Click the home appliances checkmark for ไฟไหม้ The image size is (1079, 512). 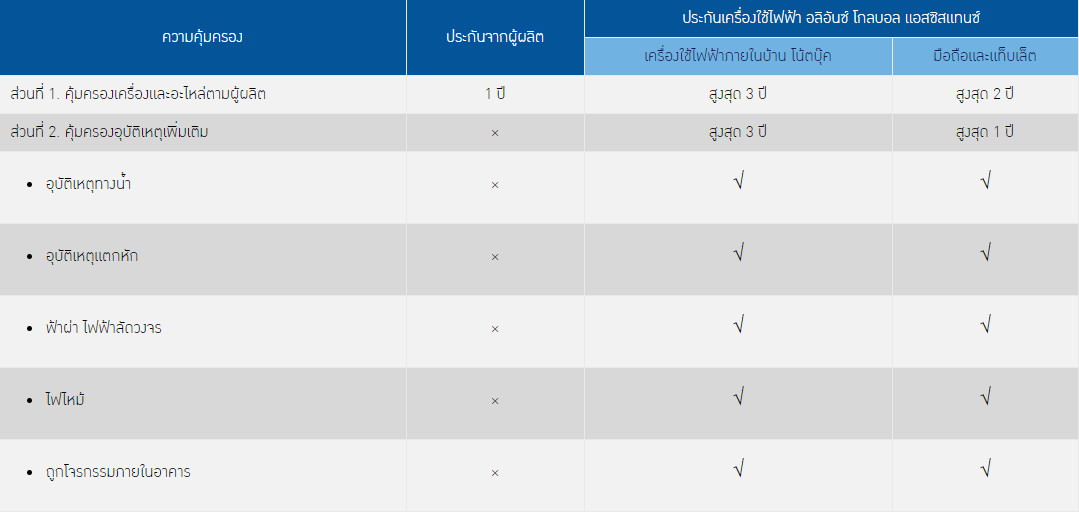[738, 398]
